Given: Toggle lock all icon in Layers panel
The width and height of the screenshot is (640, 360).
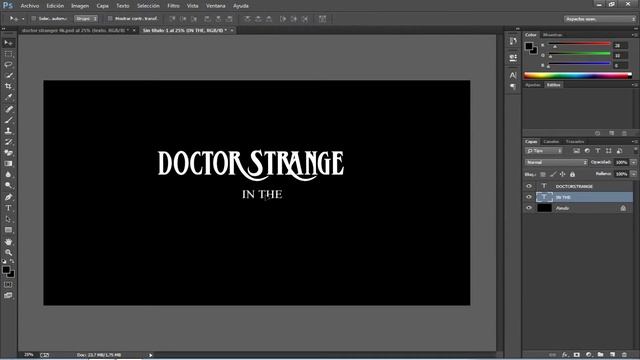Looking at the screenshot, I should (x=572, y=174).
